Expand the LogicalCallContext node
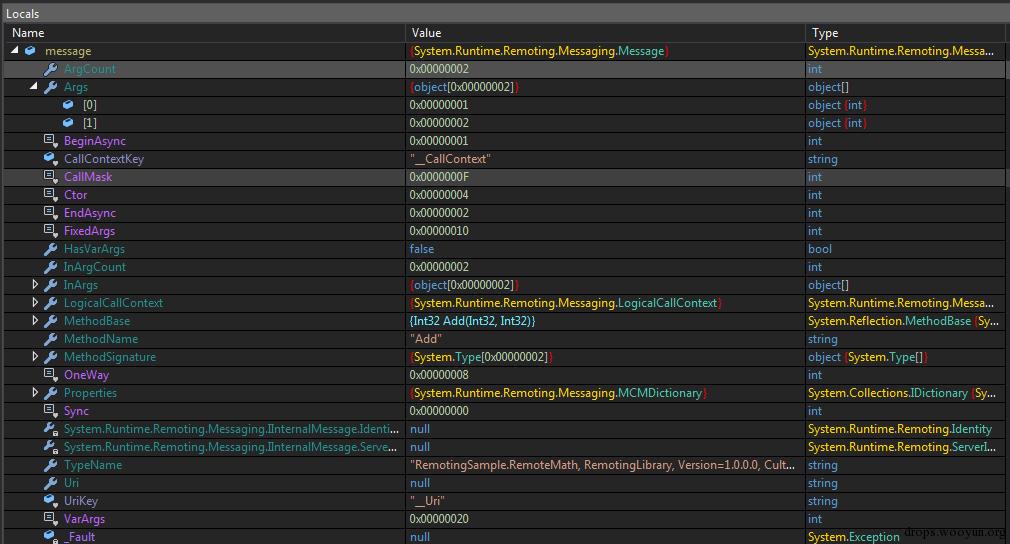 tap(35, 303)
